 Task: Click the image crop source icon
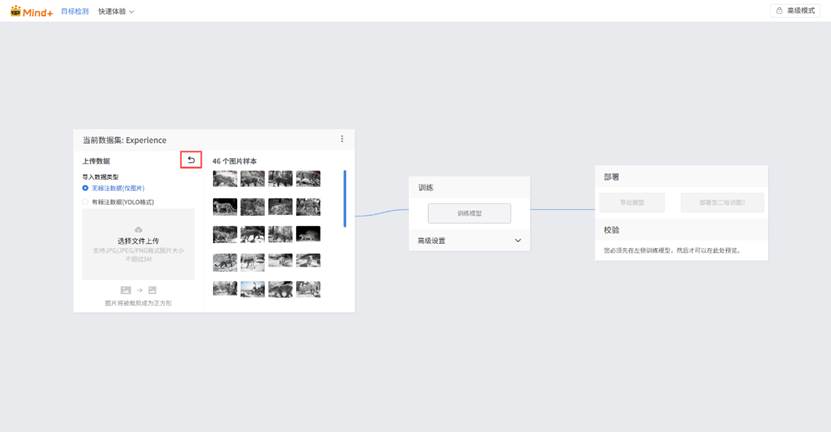click(x=126, y=290)
